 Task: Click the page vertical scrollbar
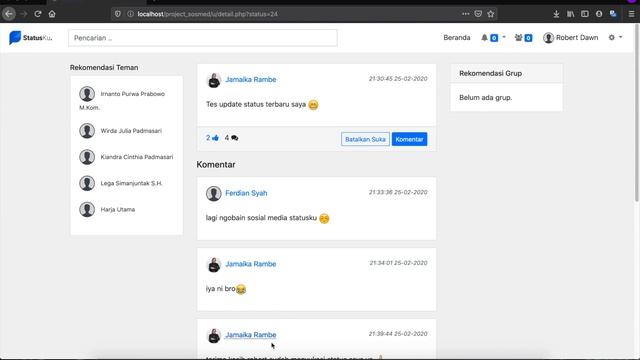pyautogui.click(x=636, y=113)
